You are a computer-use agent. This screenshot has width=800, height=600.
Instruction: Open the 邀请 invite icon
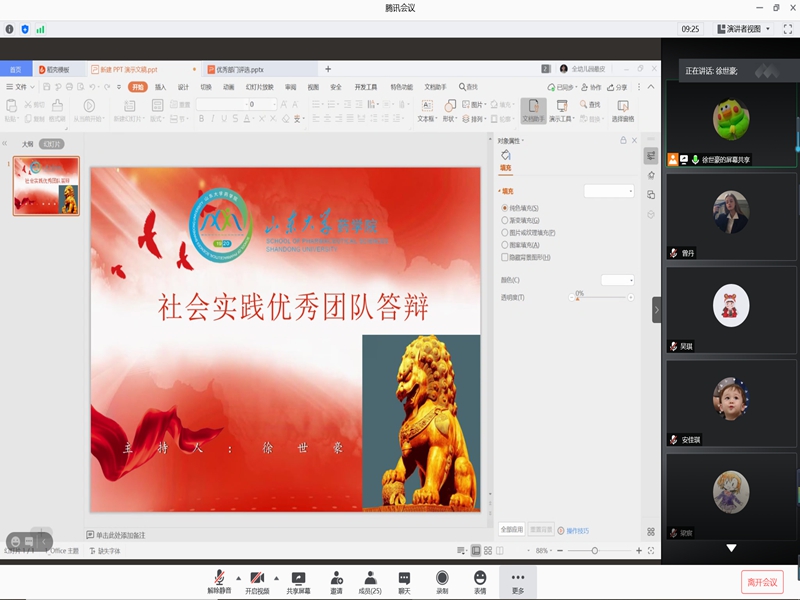click(337, 578)
